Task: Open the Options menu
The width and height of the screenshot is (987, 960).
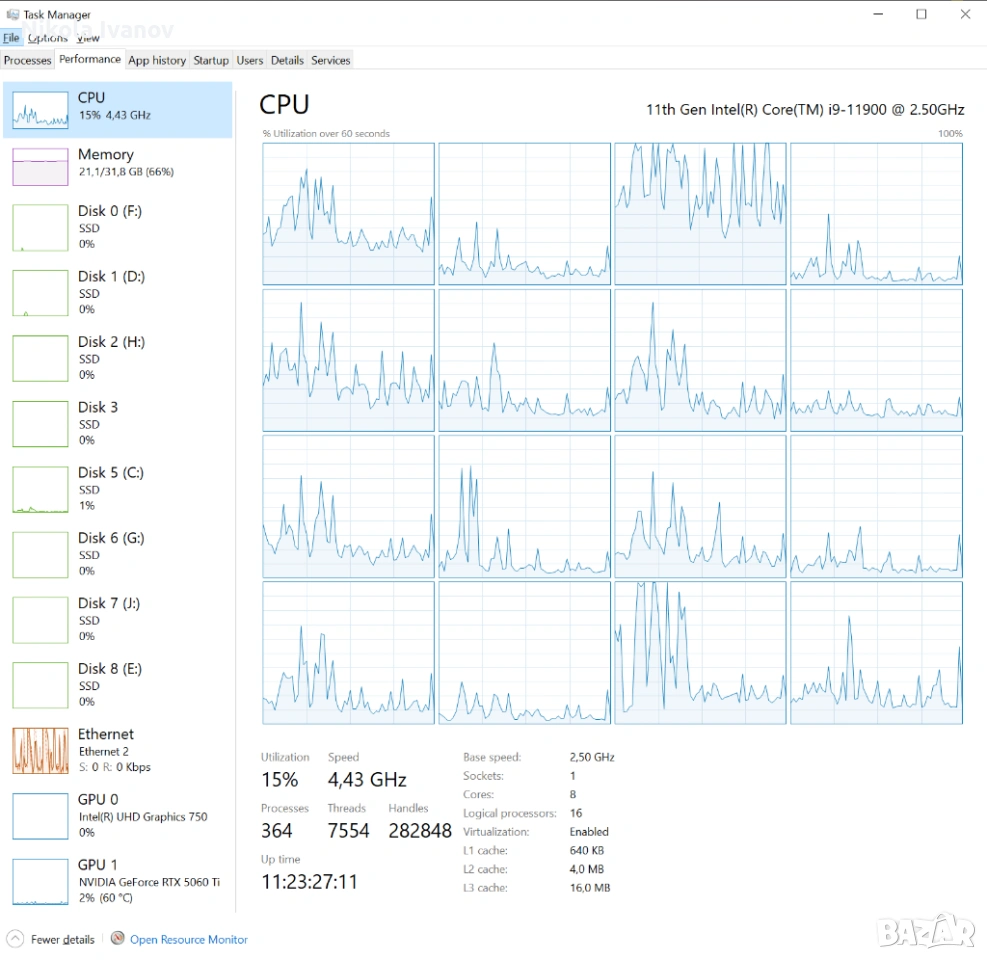Action: [x=47, y=38]
